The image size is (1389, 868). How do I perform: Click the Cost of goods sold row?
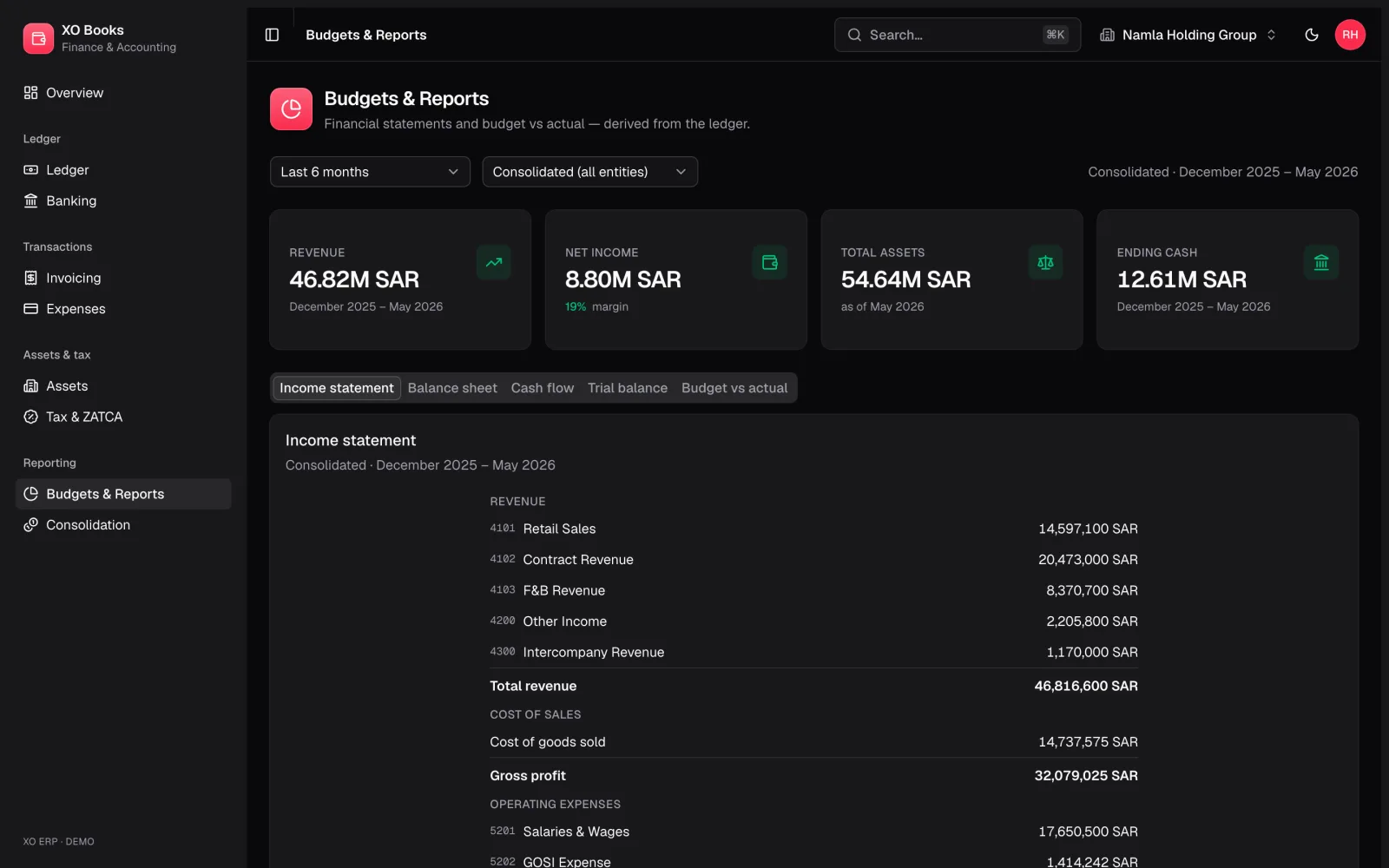813,742
